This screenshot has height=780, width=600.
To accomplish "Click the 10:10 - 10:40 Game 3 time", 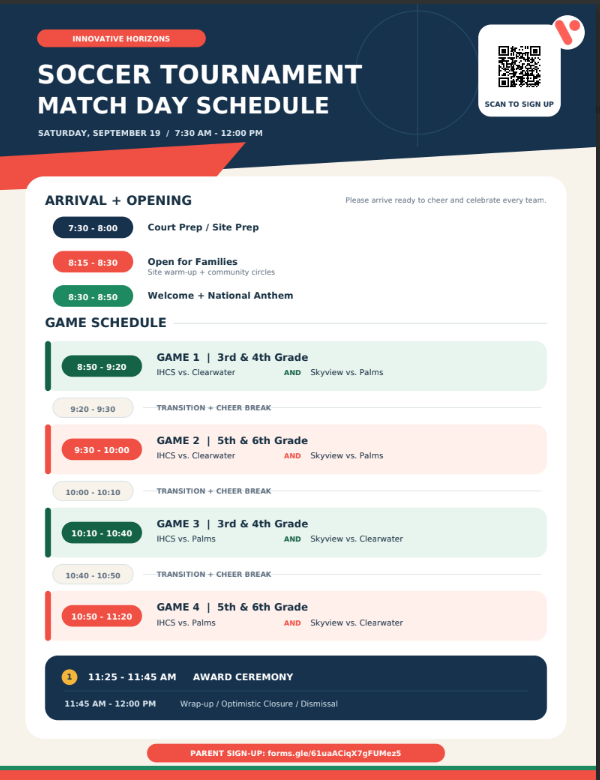I will pos(101,533).
